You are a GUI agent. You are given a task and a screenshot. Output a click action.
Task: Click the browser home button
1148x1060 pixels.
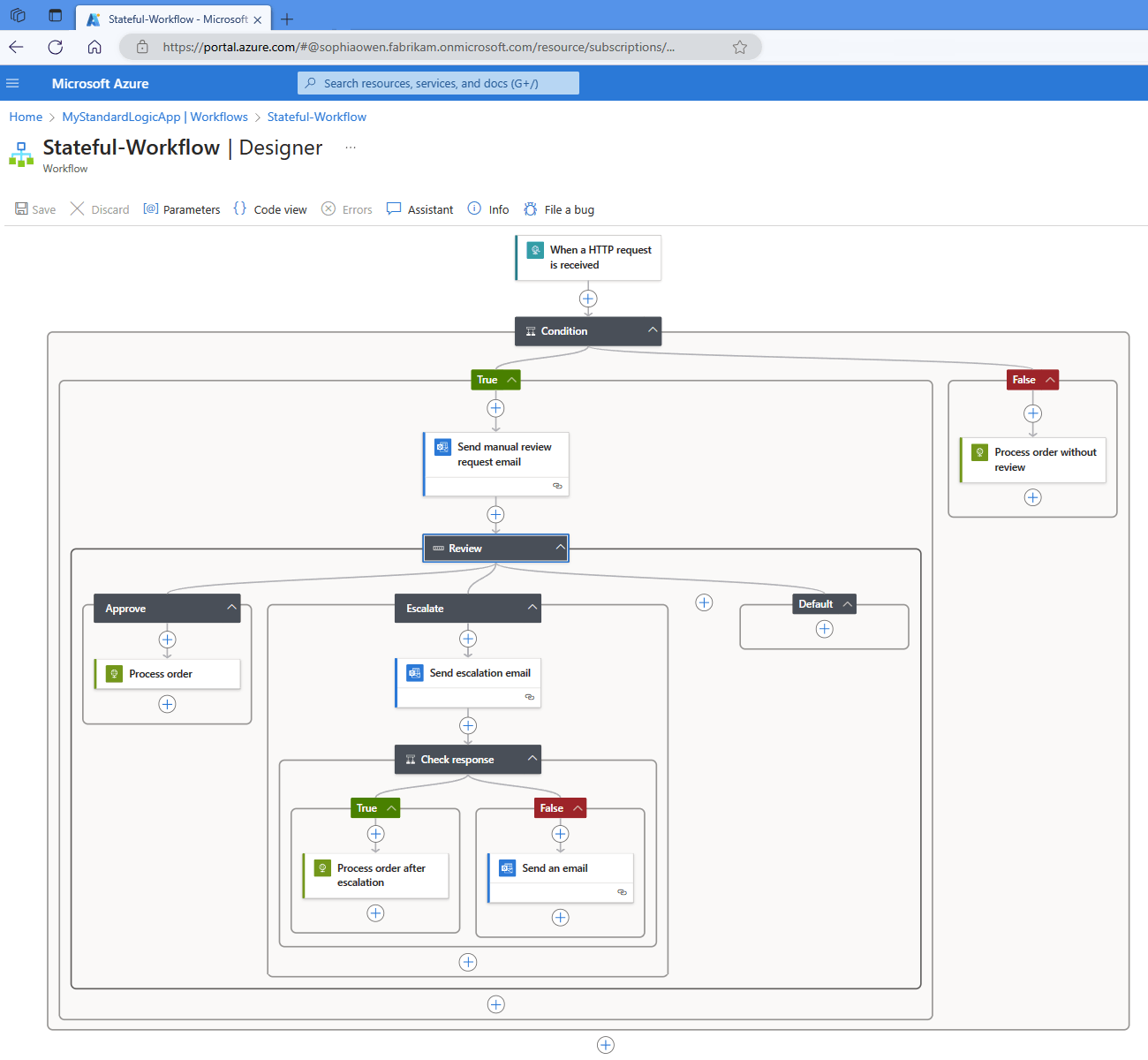coord(94,47)
